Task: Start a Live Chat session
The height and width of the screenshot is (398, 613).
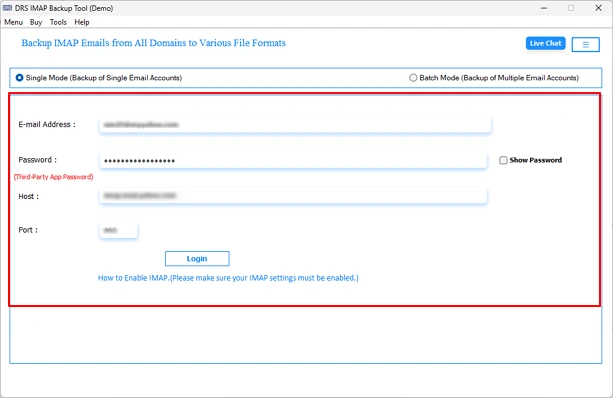Action: click(545, 43)
